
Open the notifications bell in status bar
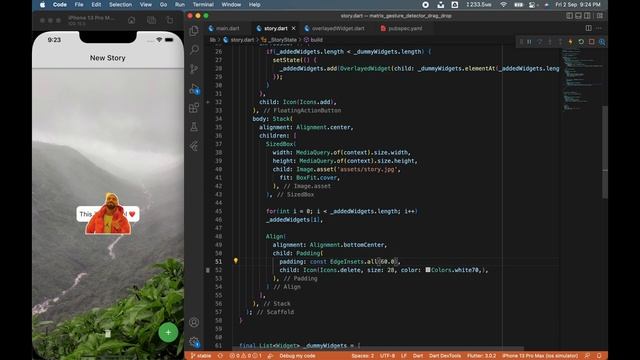pyautogui.click(x=599, y=356)
